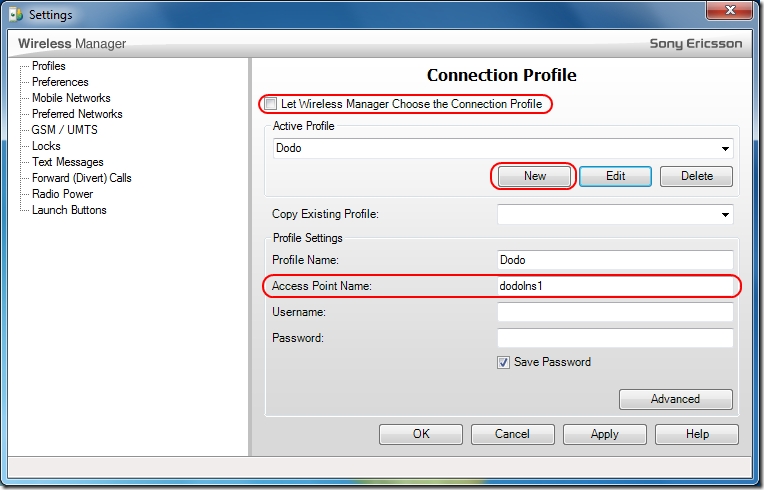The width and height of the screenshot is (764, 490).
Task: Select Forward (Divert) Calls item
Action: 81,178
